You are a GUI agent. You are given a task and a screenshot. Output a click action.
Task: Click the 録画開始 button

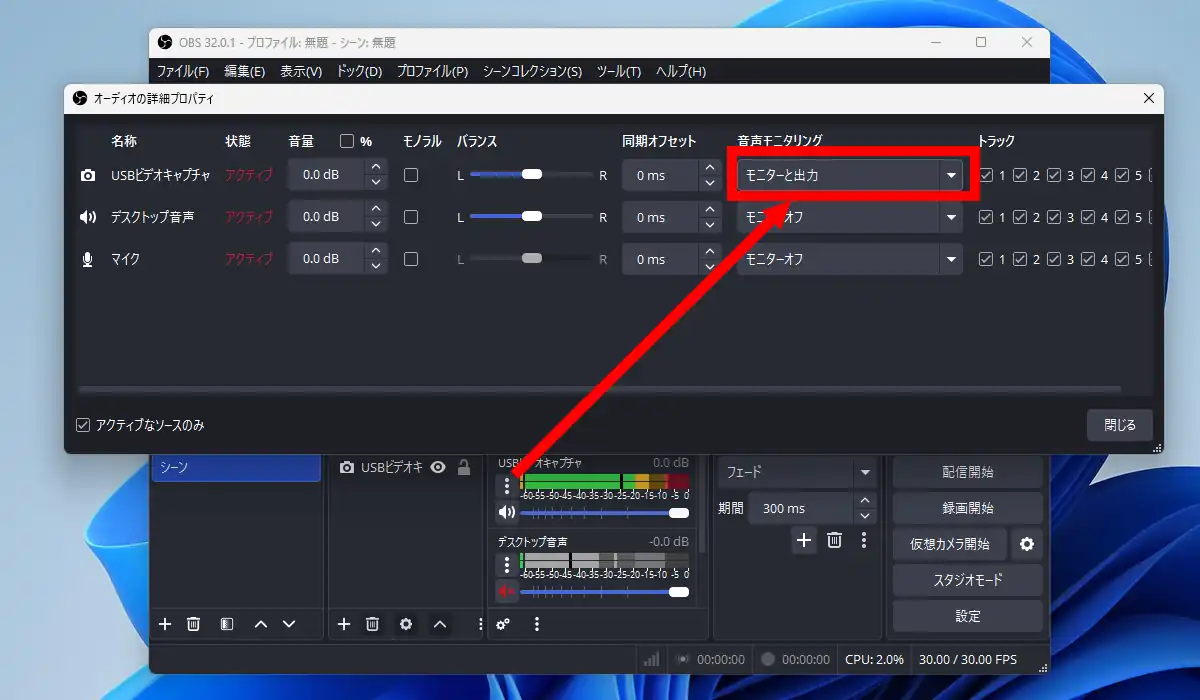coord(967,508)
